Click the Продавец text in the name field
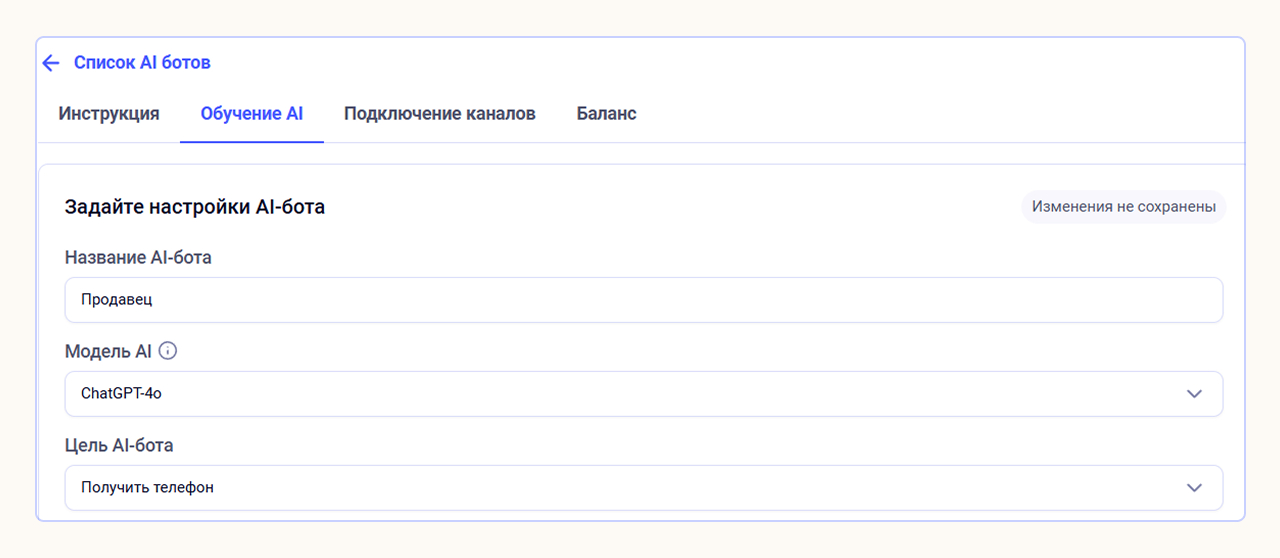The height and width of the screenshot is (558, 1280). click(x=117, y=300)
